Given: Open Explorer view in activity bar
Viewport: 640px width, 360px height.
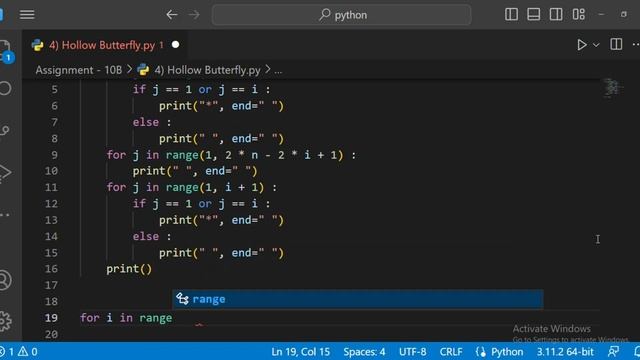Looking at the screenshot, I should point(6,50).
